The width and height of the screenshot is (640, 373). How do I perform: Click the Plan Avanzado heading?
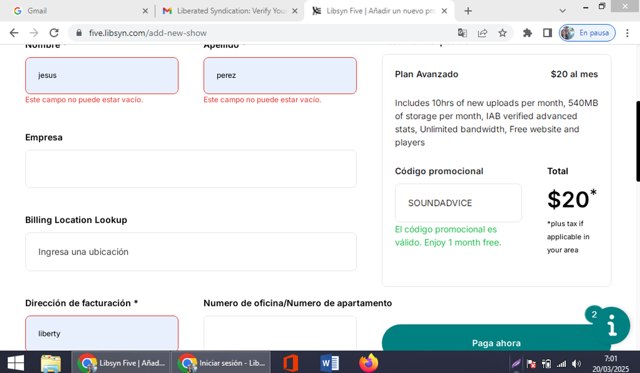click(427, 74)
